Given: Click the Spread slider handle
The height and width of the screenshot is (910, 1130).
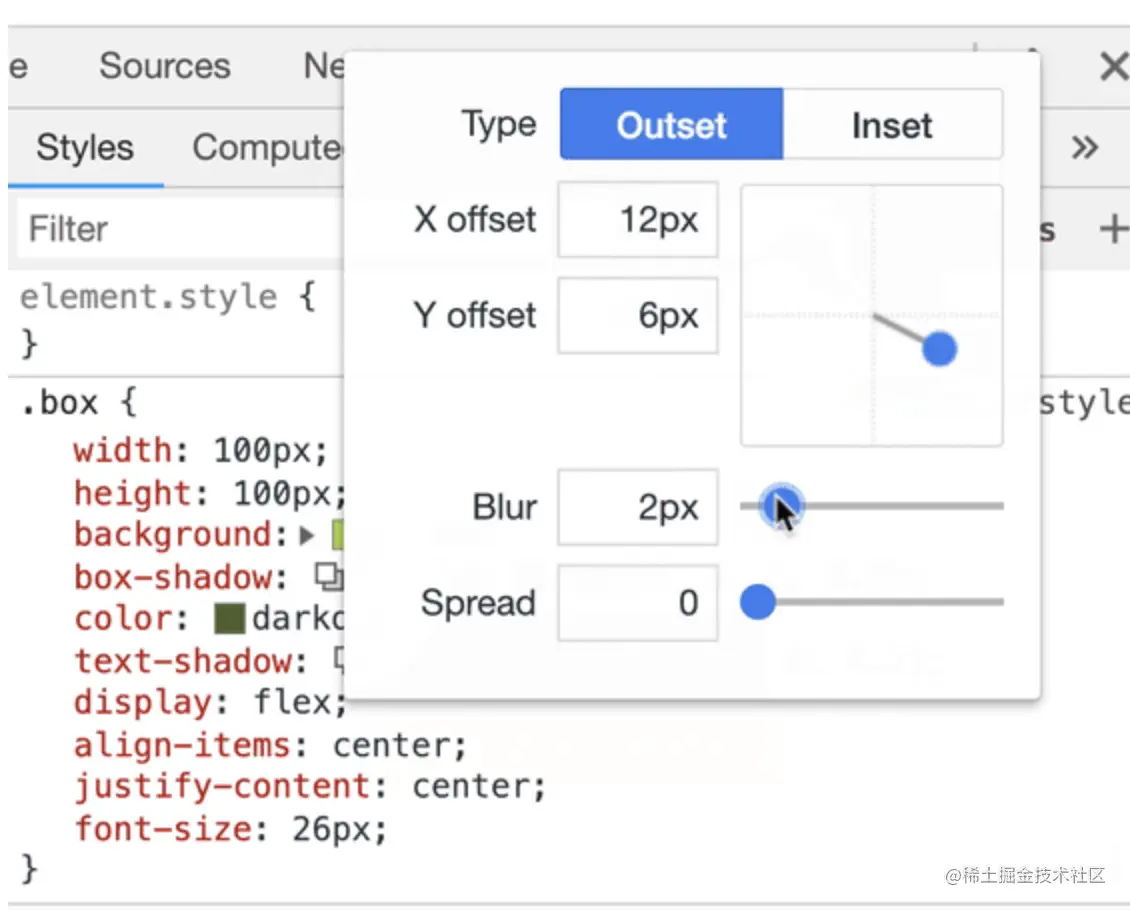Looking at the screenshot, I should (757, 602).
